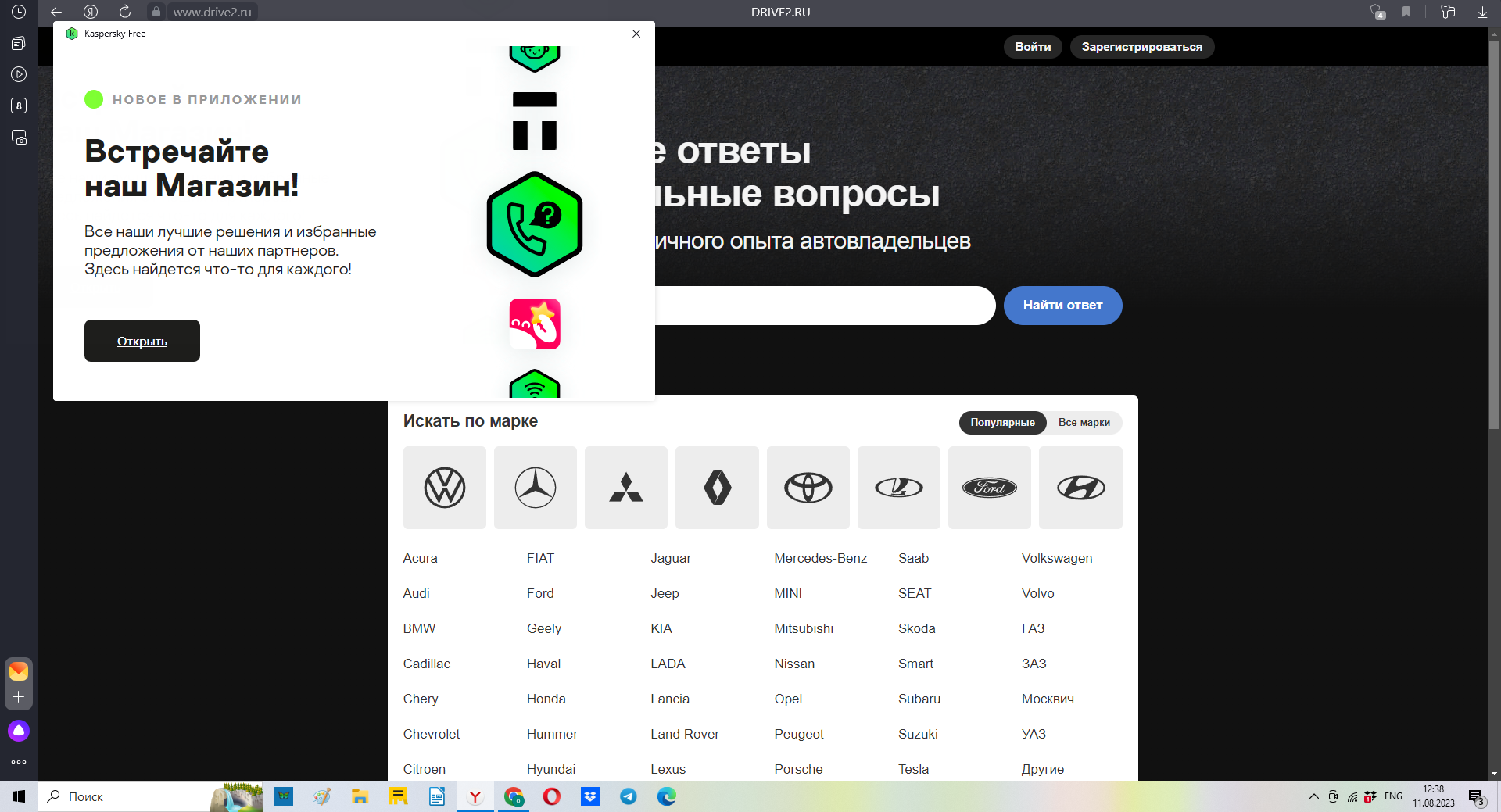Click the www.drive2.ru address field

213,12
